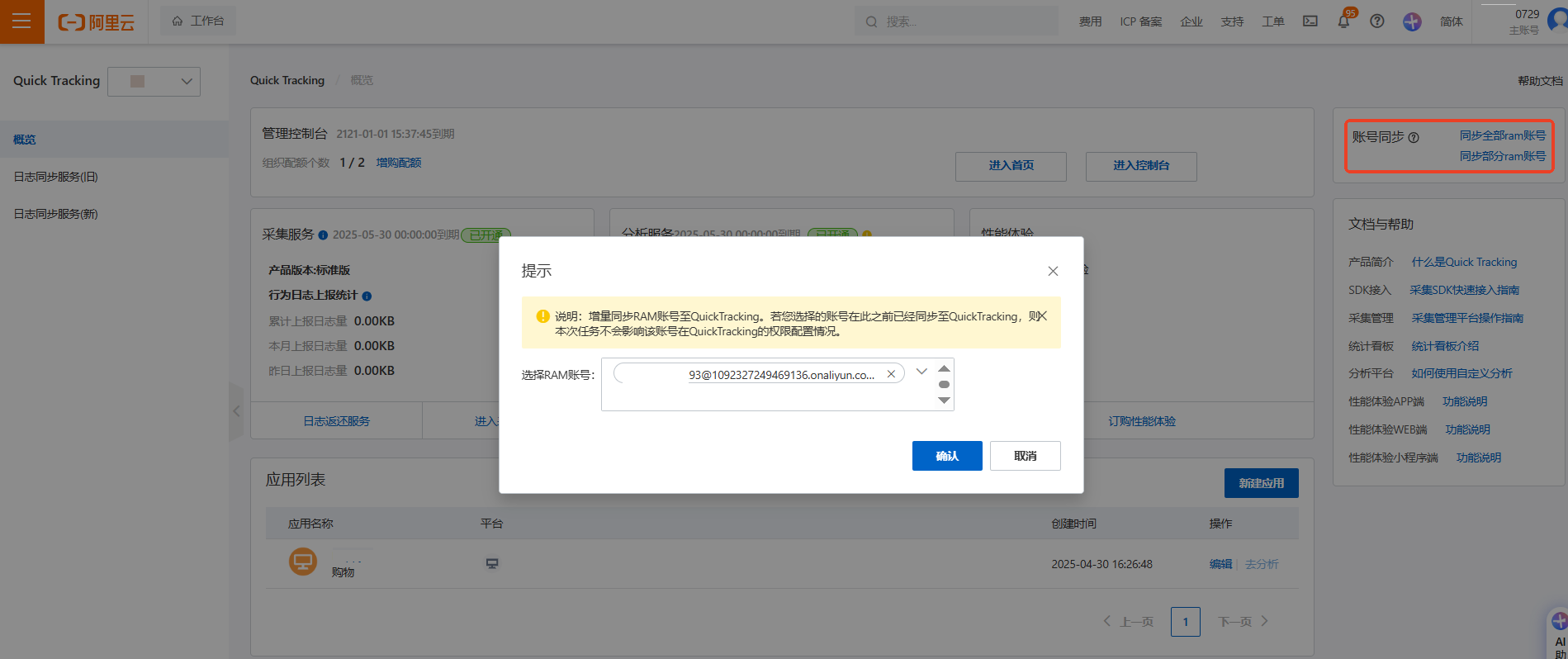Screen dimensions: 1568x659
Task: Click the 新建应用 button
Action: click(x=1261, y=483)
